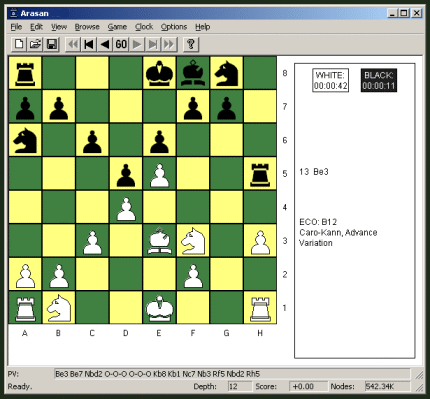Click the Arasan title bar icon
Viewport: 430px width, 399px height.
pos(14,13)
